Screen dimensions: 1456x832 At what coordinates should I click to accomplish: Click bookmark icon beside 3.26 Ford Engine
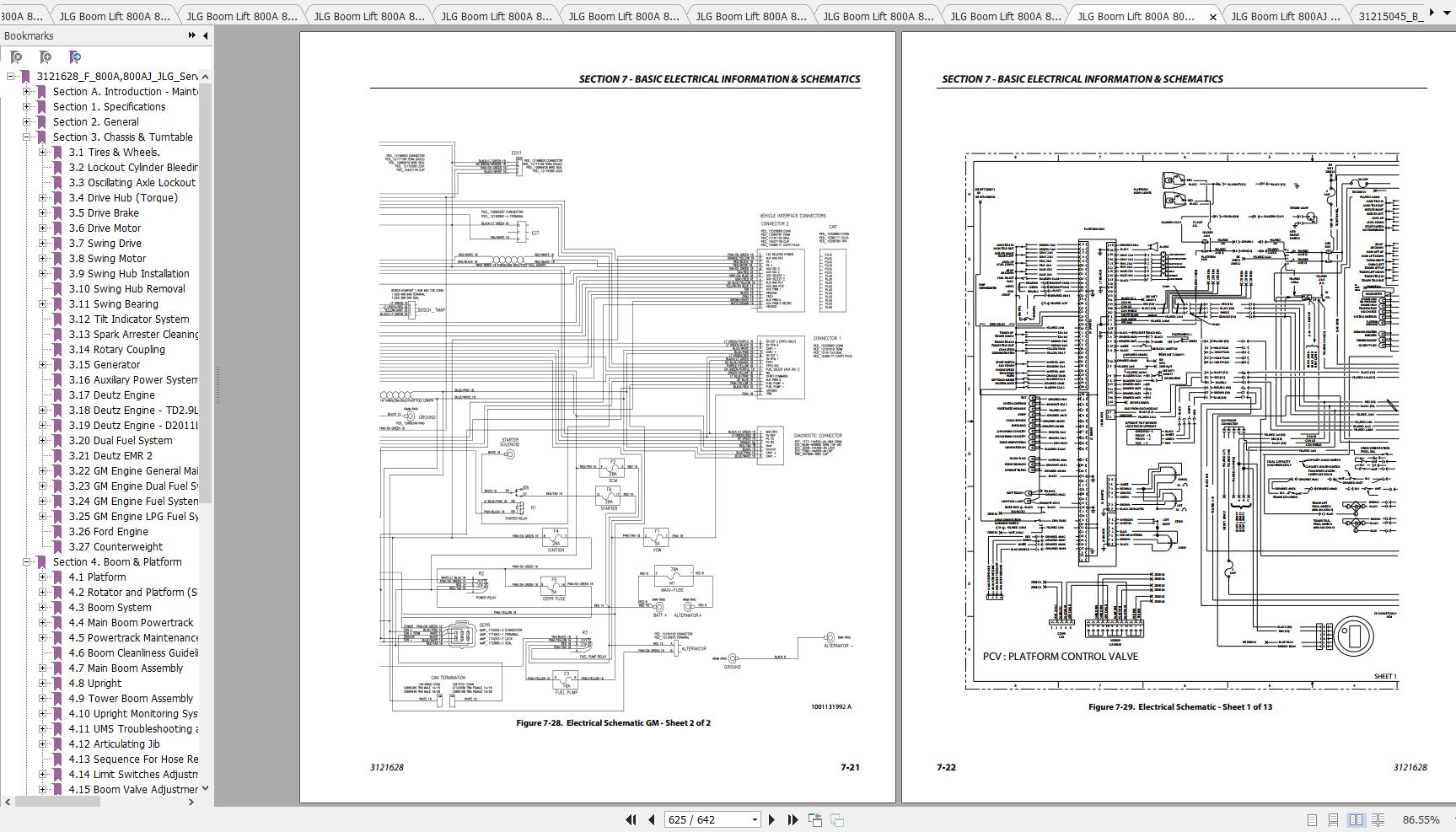coord(57,532)
